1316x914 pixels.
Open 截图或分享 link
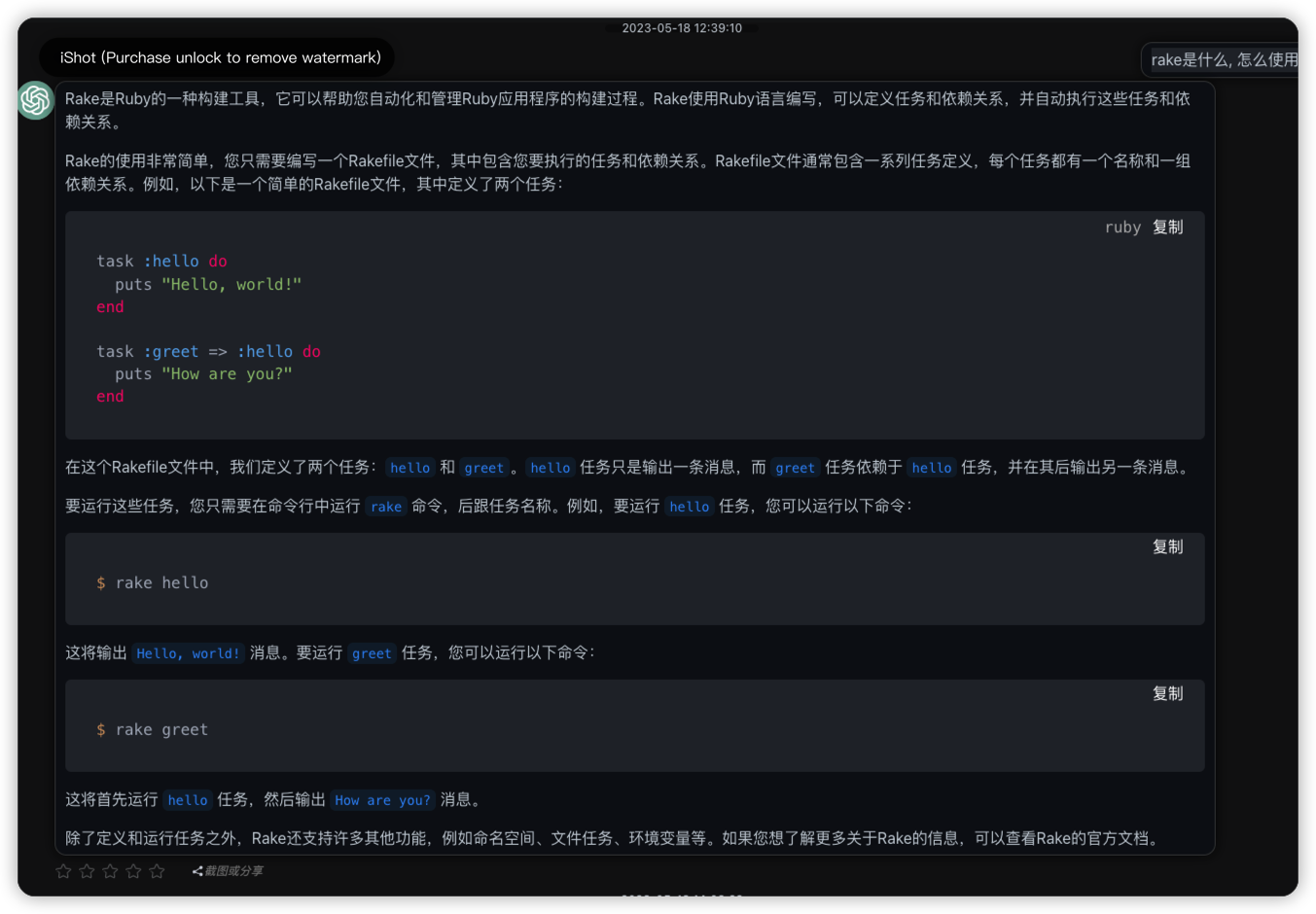[233, 871]
